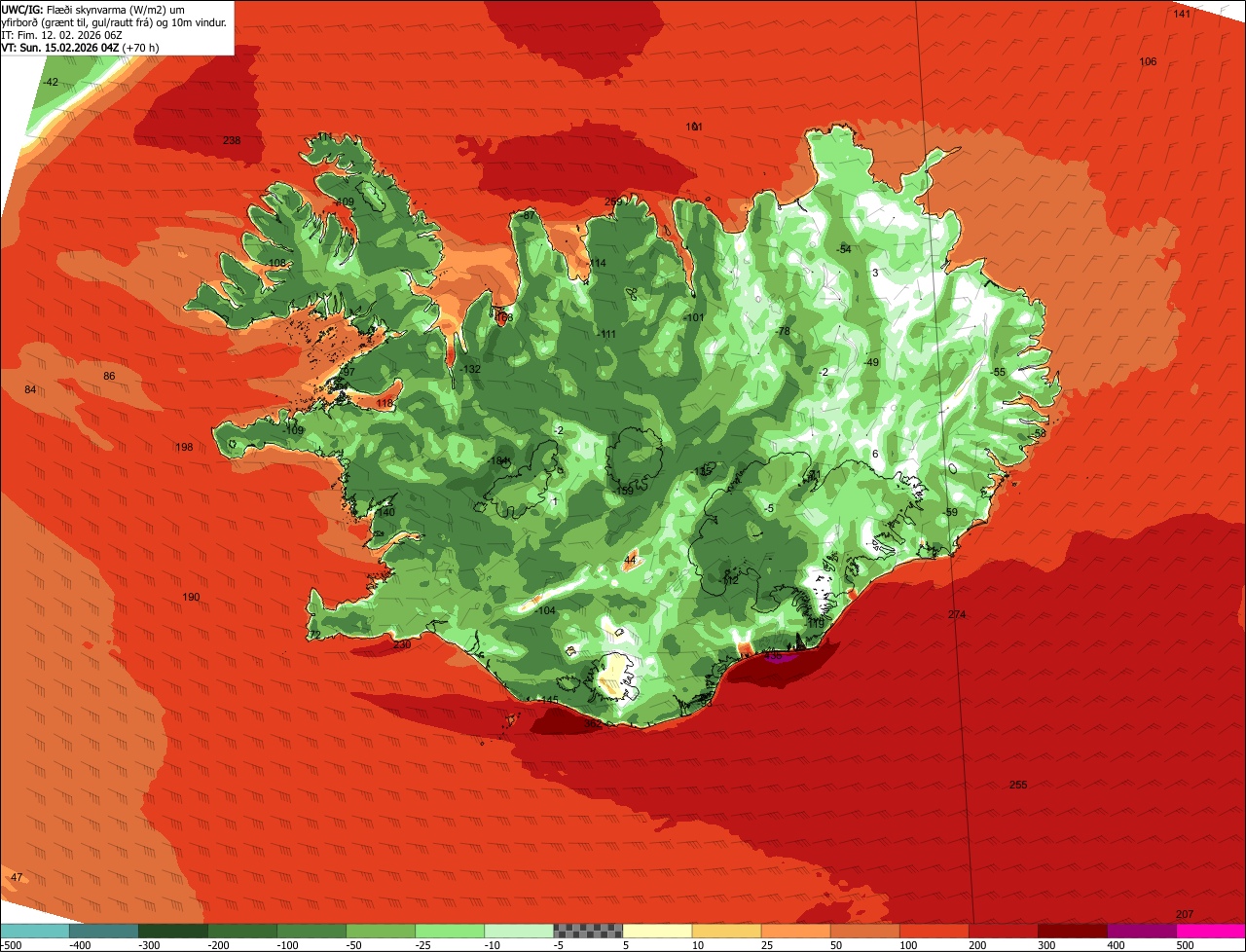Click the legend swatch between 50 and 100
Viewport: 1246px width, 952px height.
[864, 930]
